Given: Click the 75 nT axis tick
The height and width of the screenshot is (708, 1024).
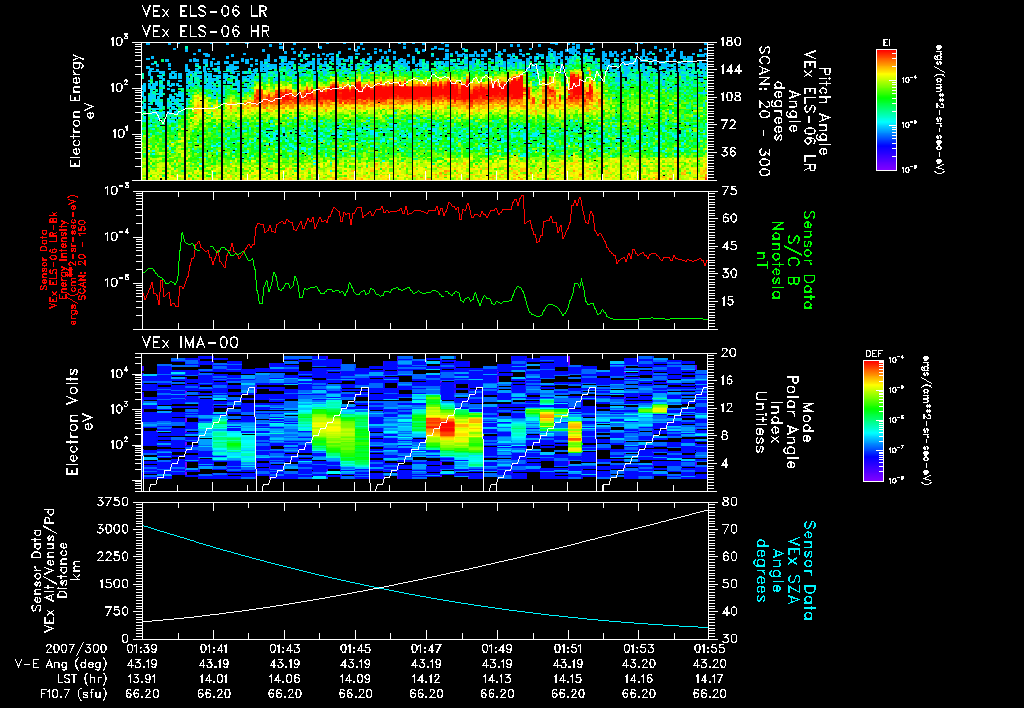Looking at the screenshot, I should [x=729, y=191].
